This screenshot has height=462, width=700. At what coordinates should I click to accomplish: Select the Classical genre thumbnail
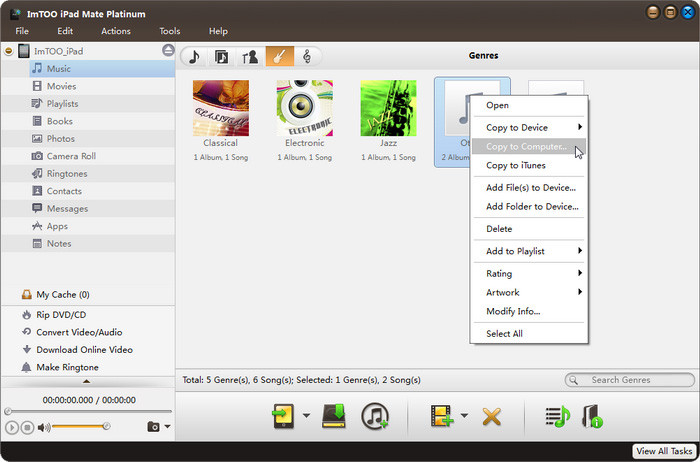(x=221, y=108)
